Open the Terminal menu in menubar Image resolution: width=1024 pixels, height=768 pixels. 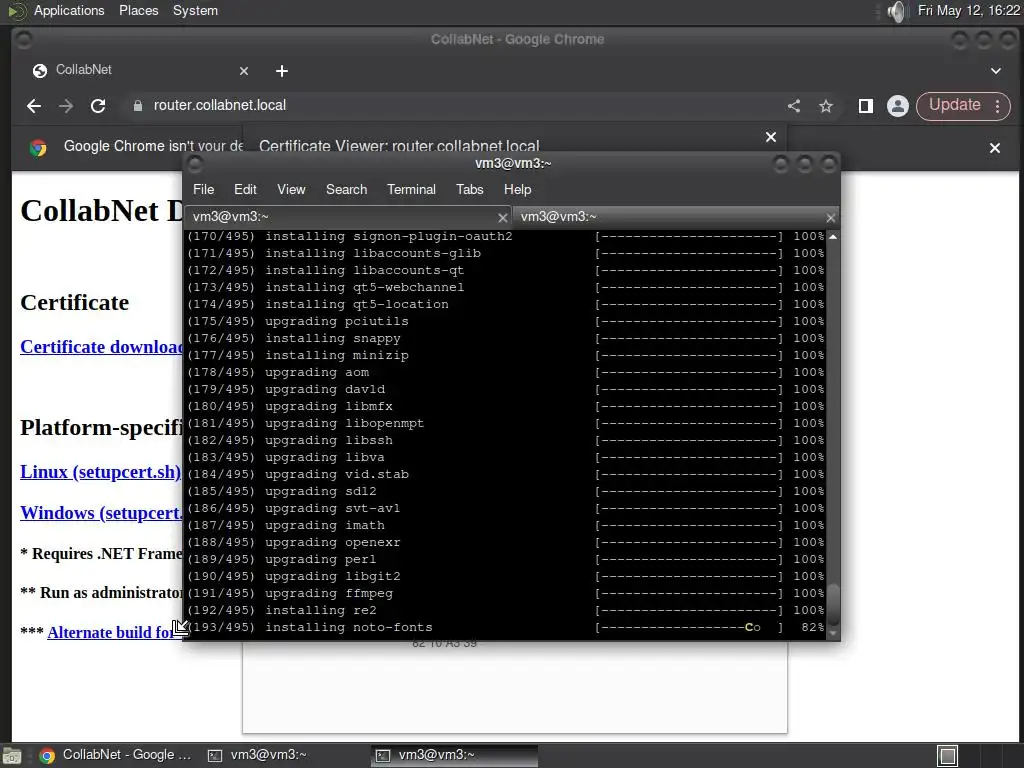click(411, 189)
